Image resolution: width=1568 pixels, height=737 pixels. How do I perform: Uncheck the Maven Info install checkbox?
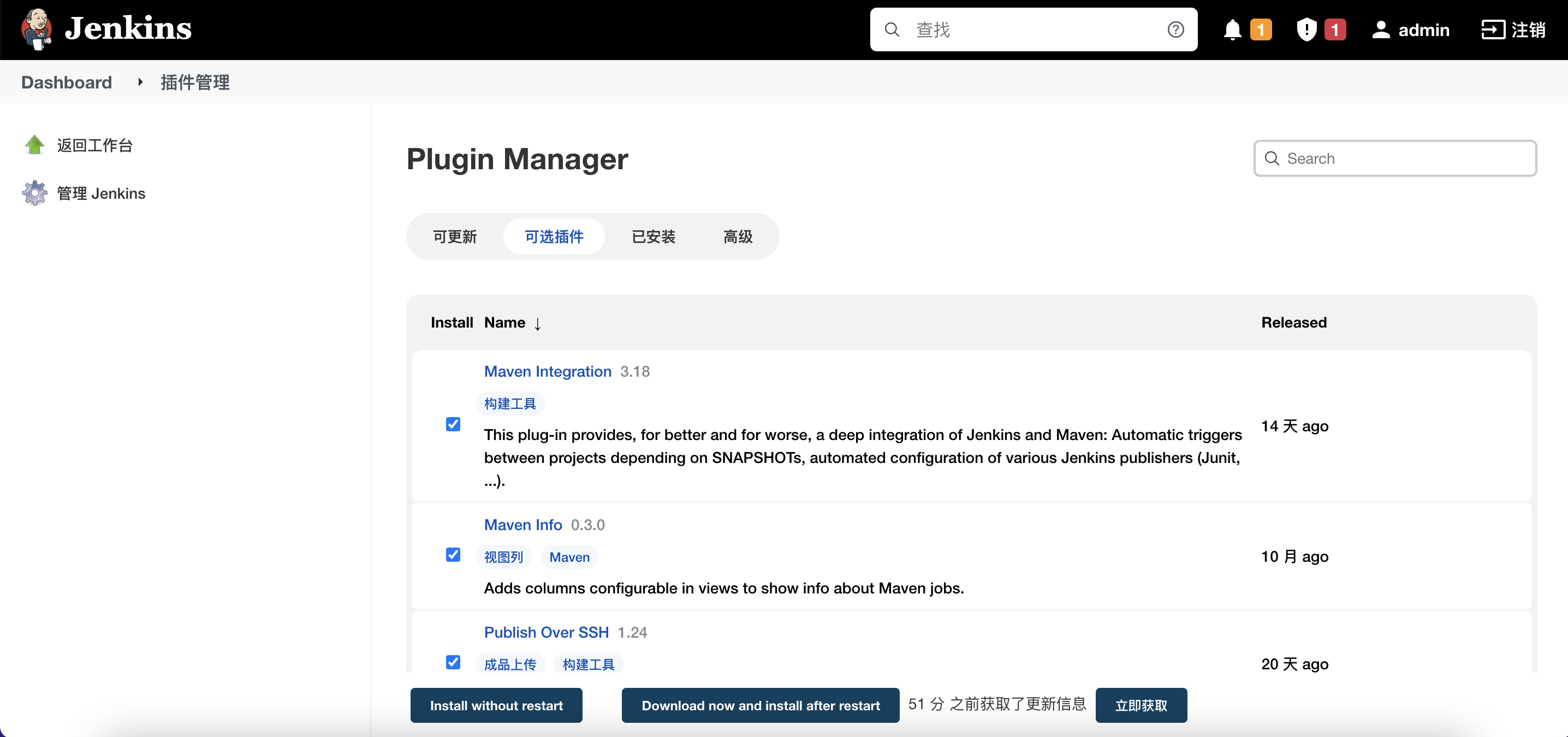coord(453,555)
